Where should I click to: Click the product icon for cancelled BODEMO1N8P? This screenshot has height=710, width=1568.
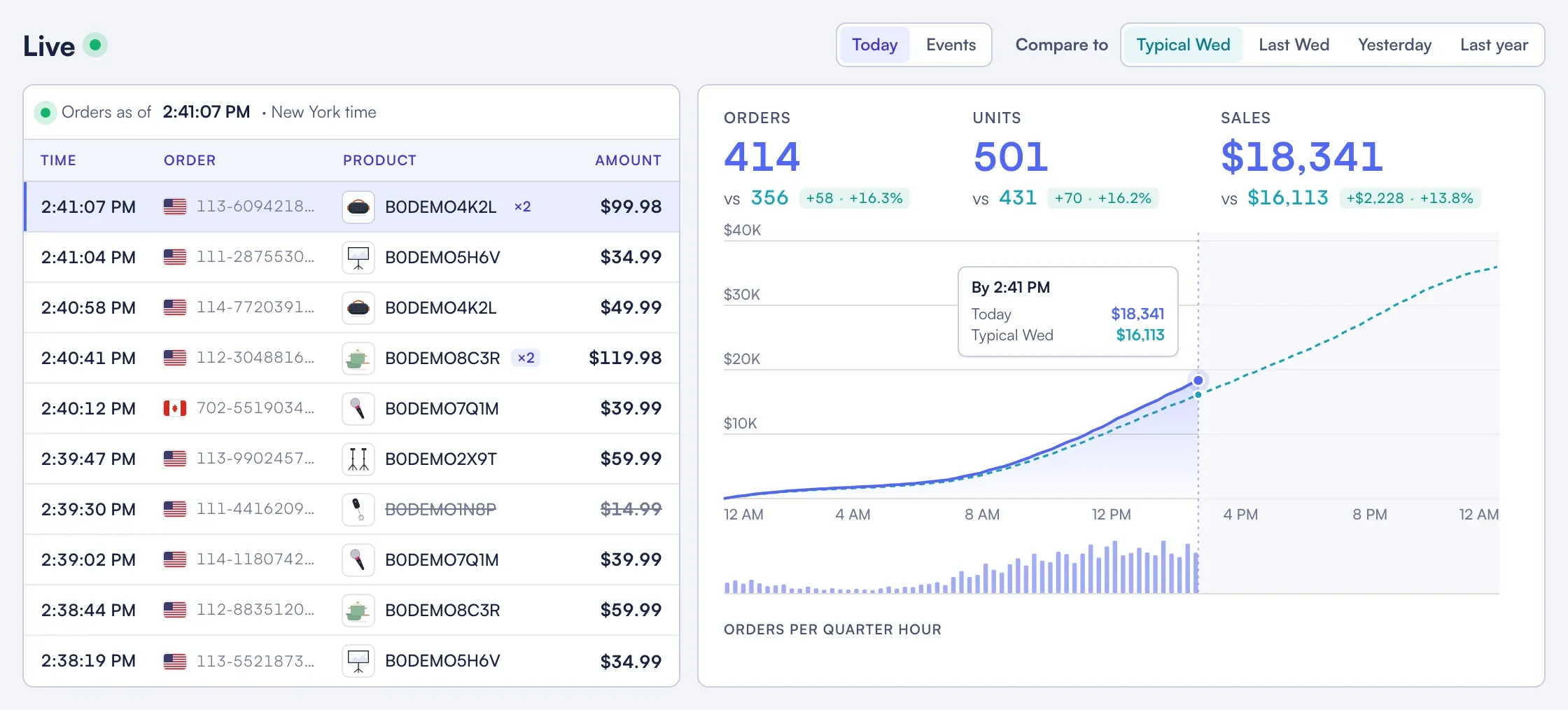click(358, 510)
